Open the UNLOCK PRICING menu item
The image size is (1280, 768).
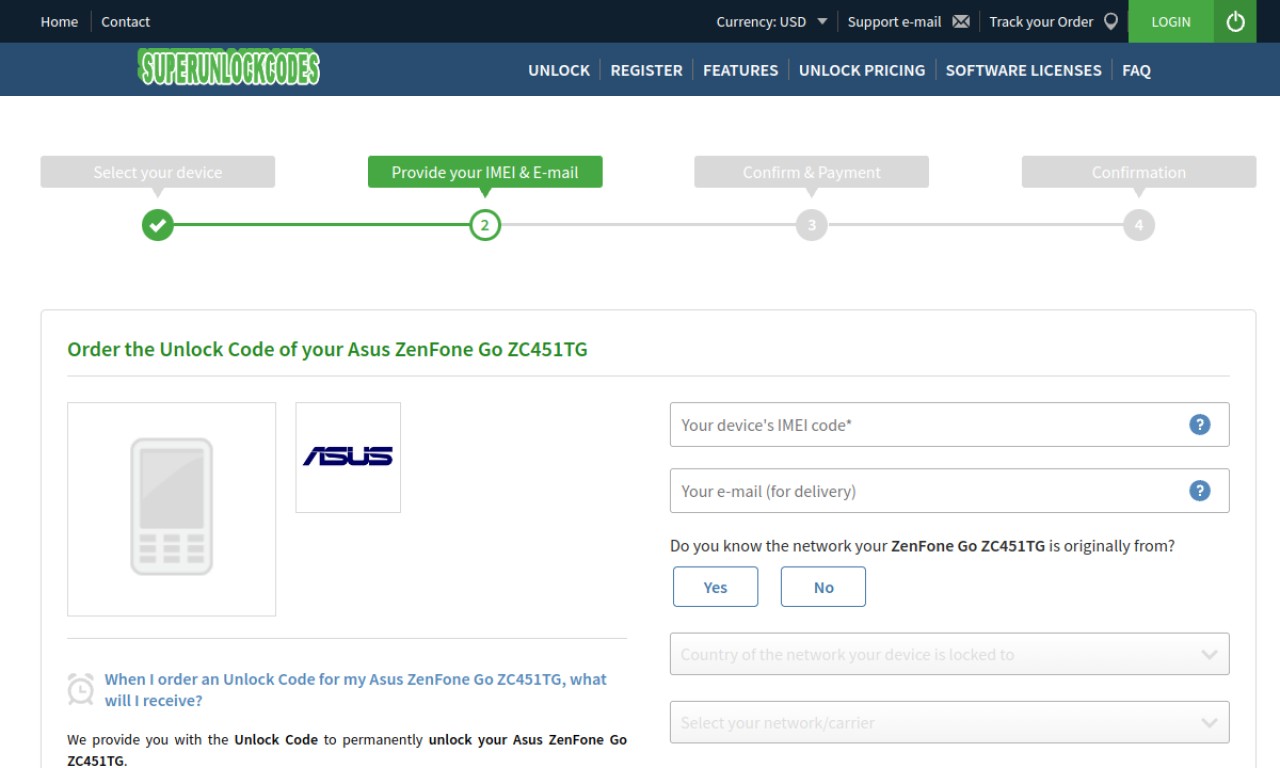[862, 70]
